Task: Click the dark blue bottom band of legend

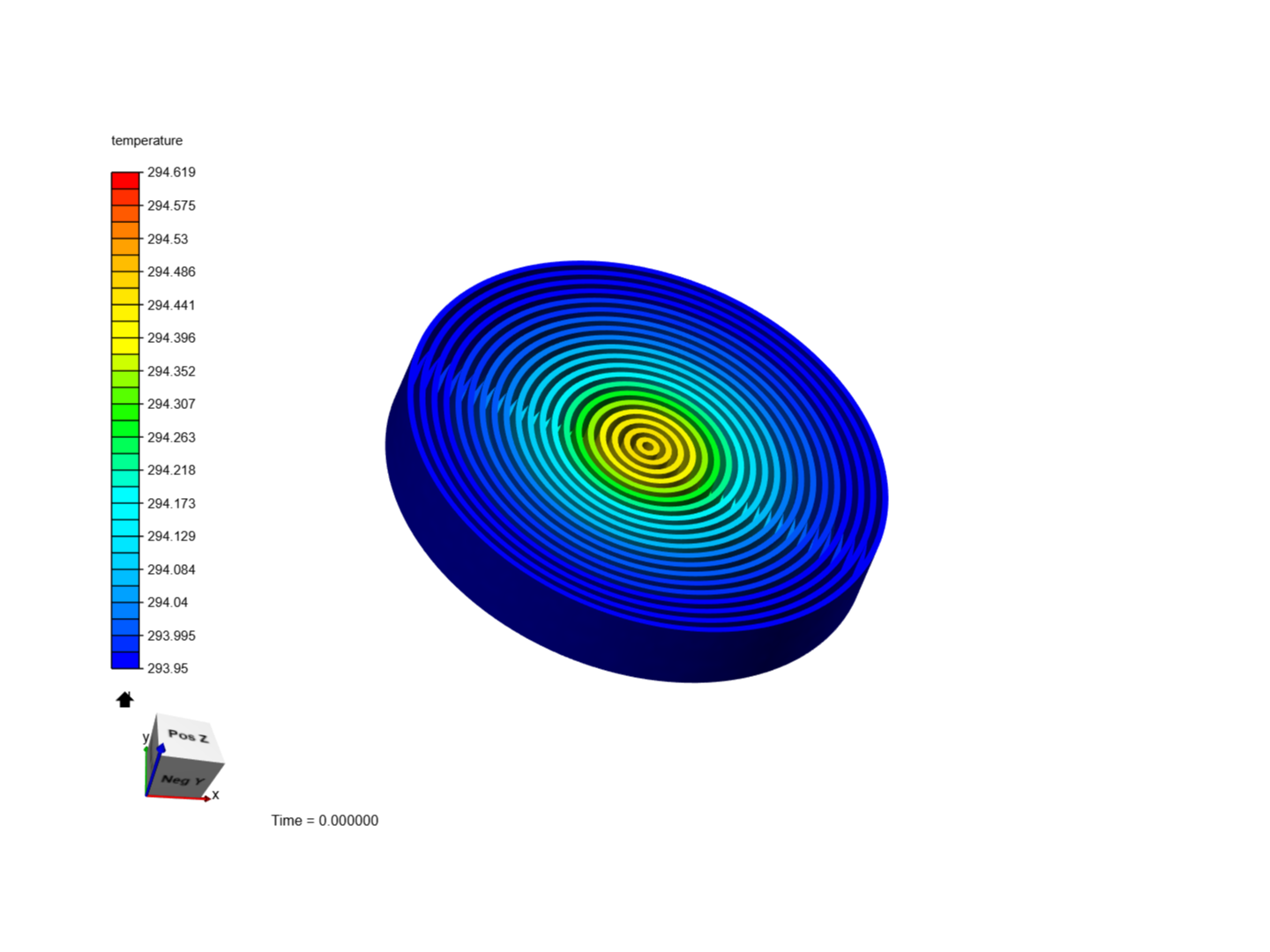Action: [125, 659]
